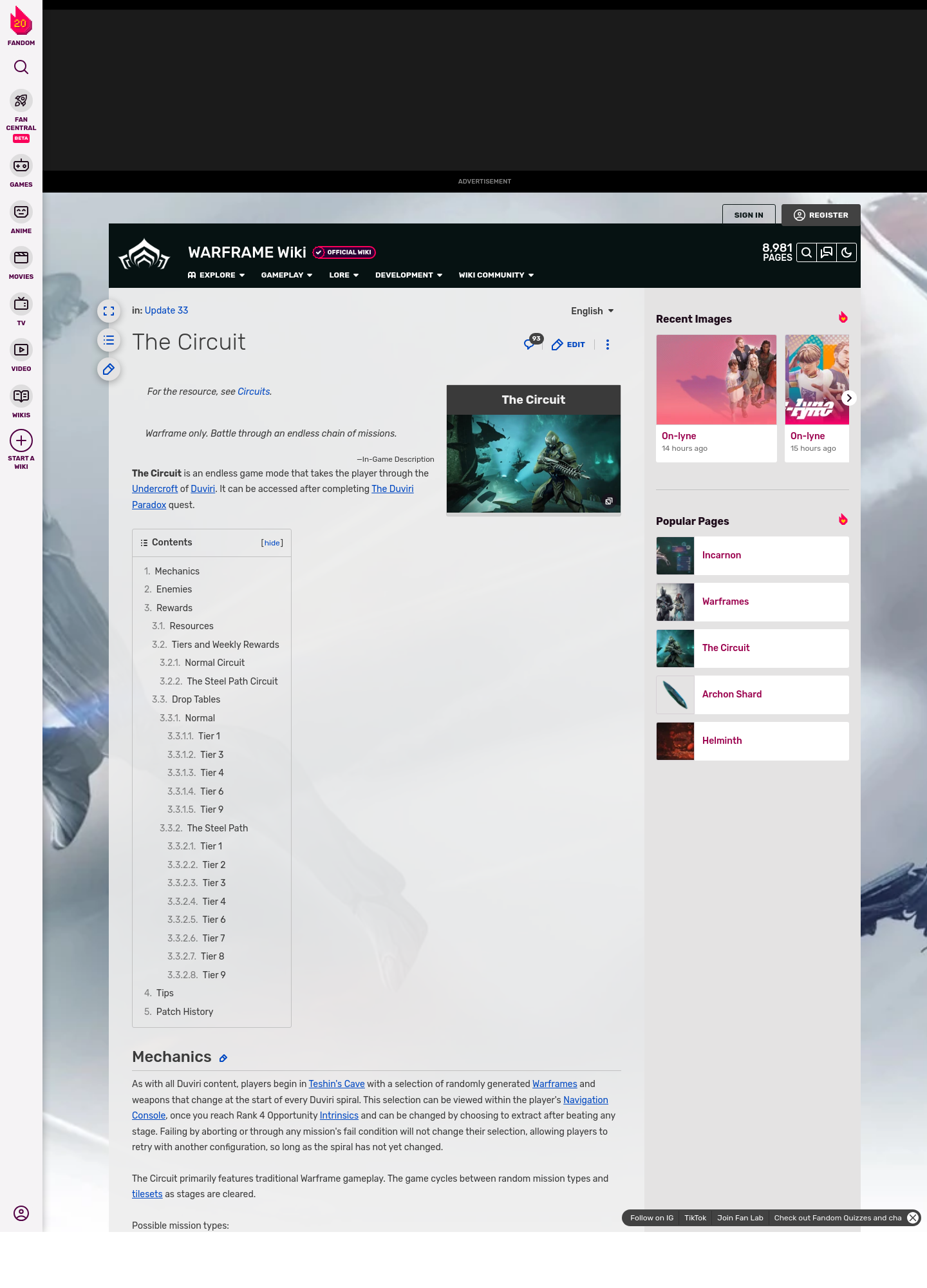Open Helminth popular page thumbnail
927x1288 pixels.
pyautogui.click(x=675, y=741)
